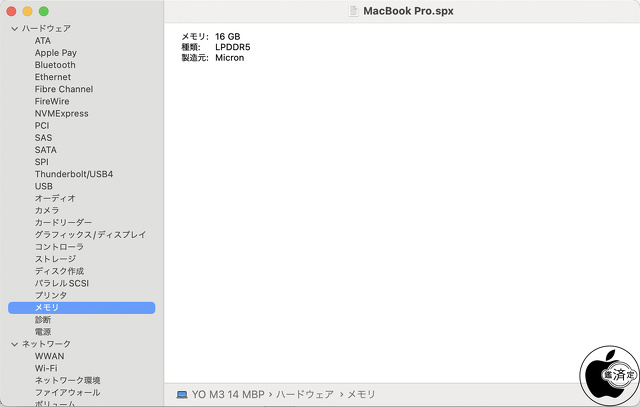Click the MacBook Pro.spx document icon

pyautogui.click(x=353, y=11)
